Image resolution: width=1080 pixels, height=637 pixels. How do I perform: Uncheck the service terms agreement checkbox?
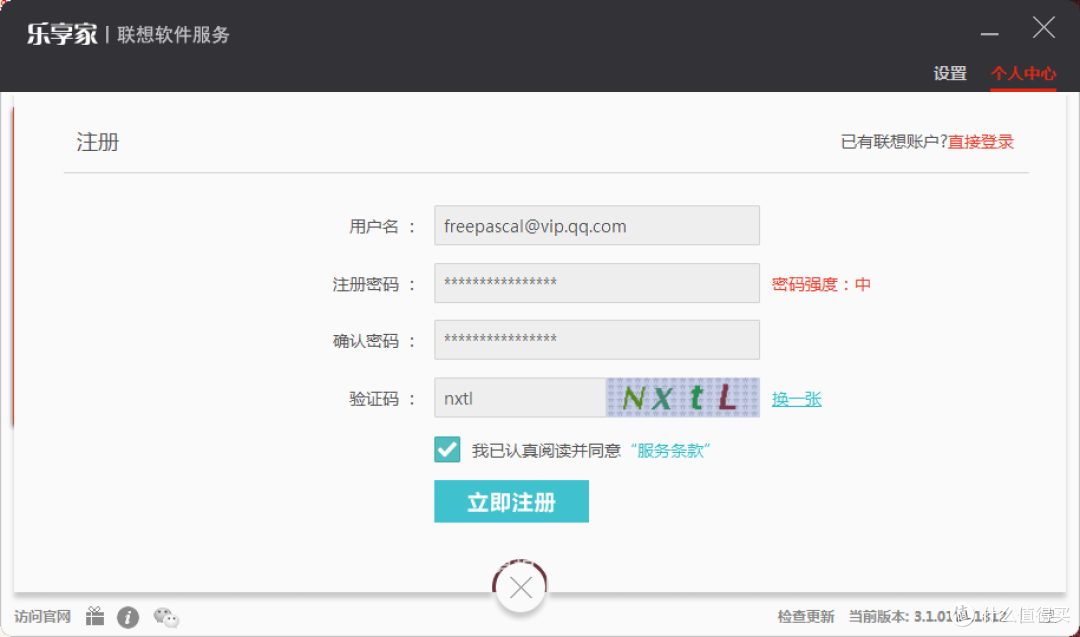click(x=447, y=450)
